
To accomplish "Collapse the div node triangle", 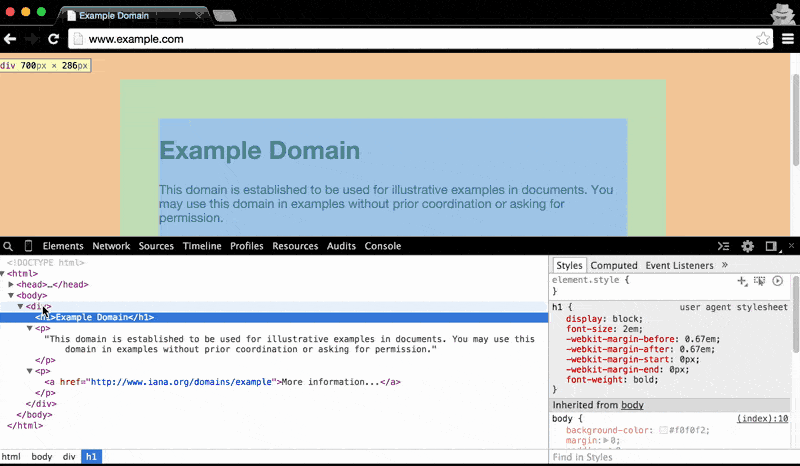I will click(x=20, y=306).
